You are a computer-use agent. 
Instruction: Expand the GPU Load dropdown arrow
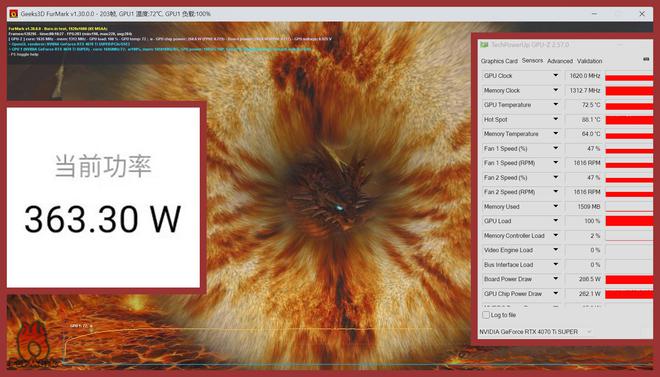(x=555, y=221)
